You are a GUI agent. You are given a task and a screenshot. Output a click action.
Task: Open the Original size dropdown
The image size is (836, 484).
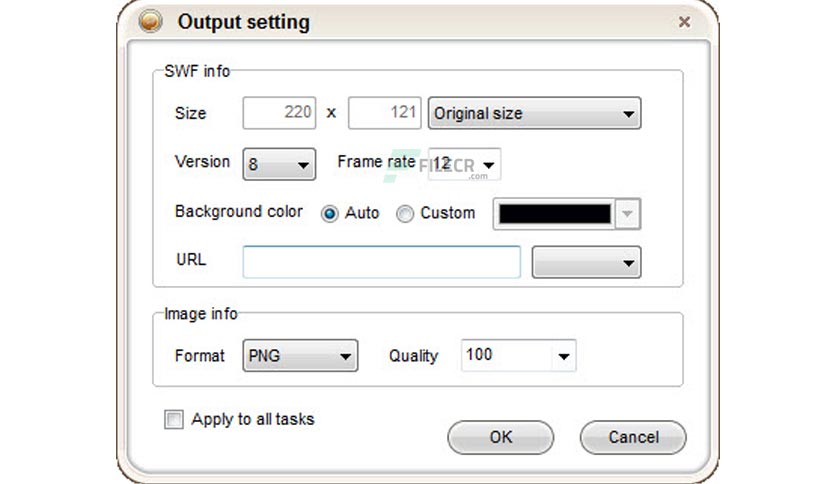pos(534,113)
